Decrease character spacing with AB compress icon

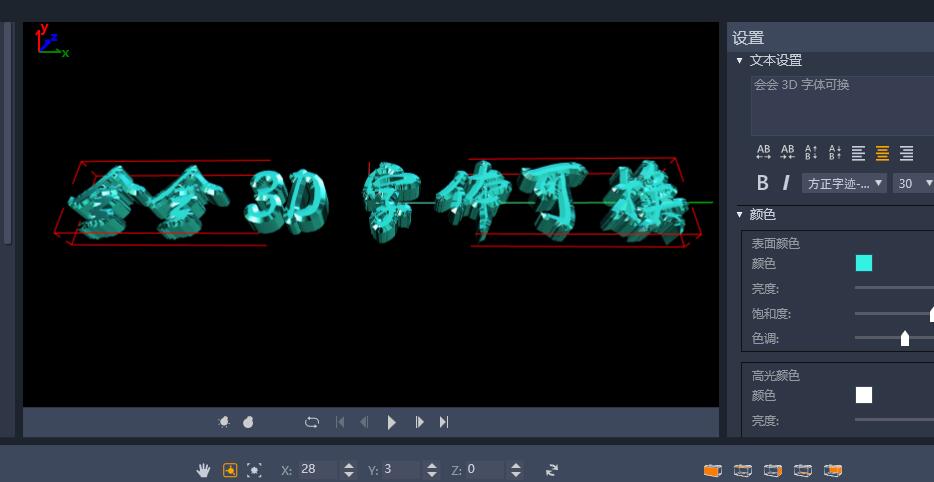(787, 153)
